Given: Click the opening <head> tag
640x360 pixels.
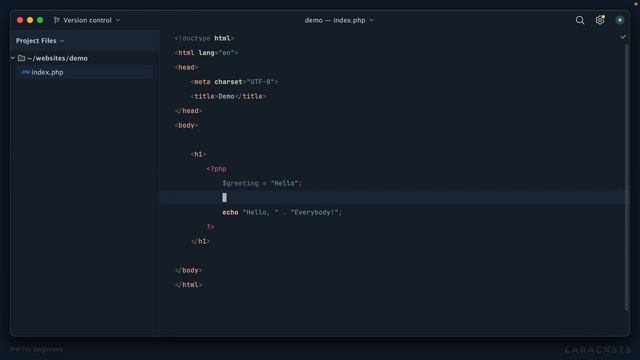Looking at the screenshot, I should 186,67.
